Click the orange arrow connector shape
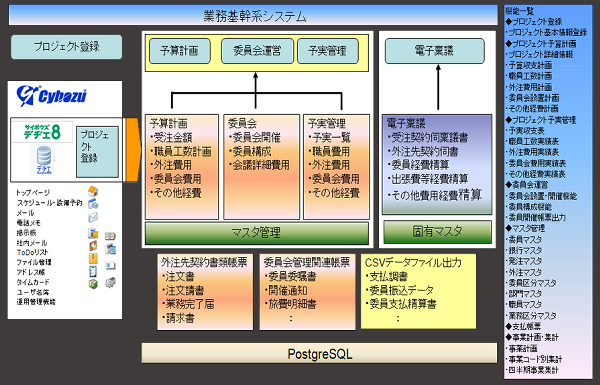This screenshot has width=600, height=385. [x=134, y=150]
